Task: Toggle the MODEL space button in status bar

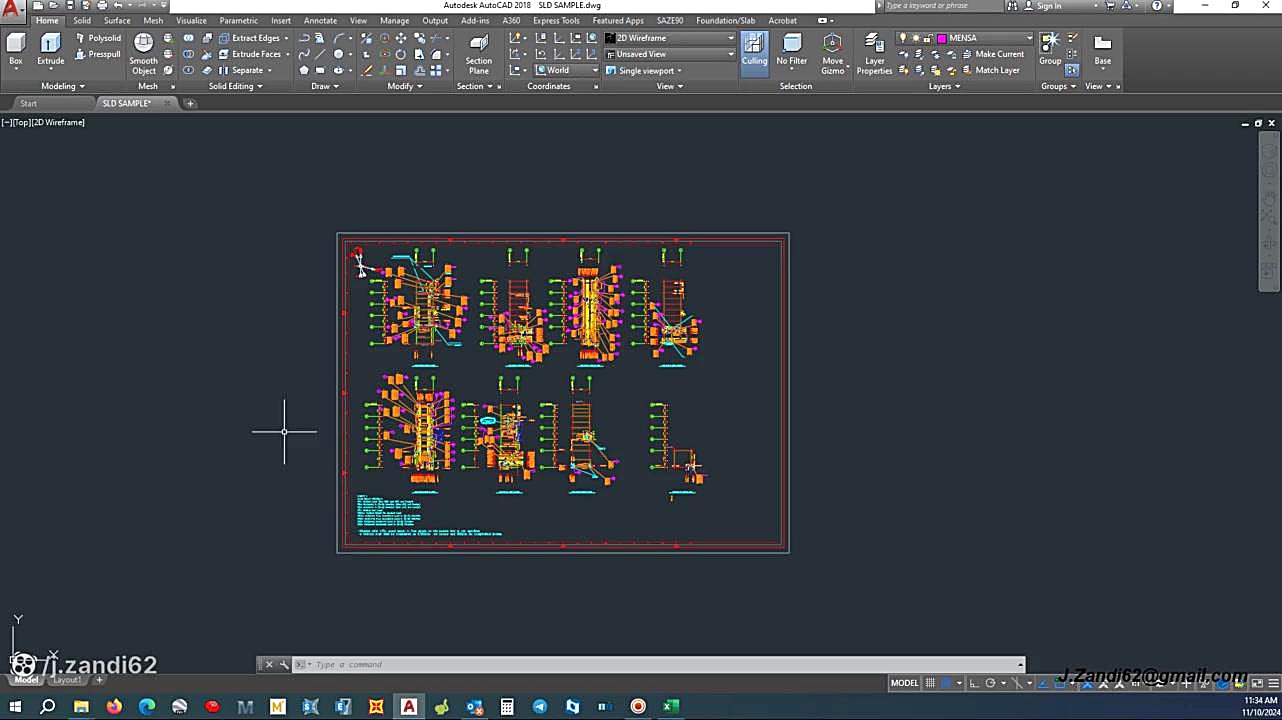Action: [904, 683]
